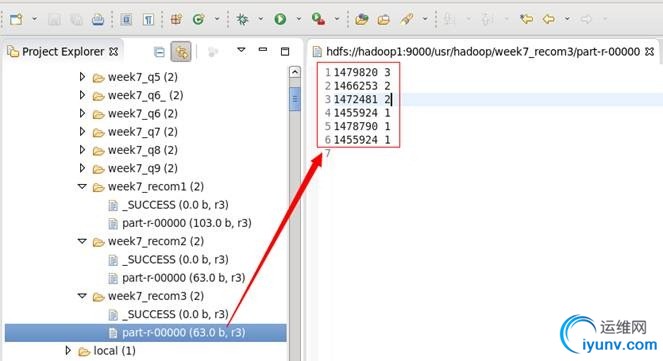This screenshot has height=361, width=663.
Task: Click editor line 2 text 1466253 2
Action: coord(362,86)
